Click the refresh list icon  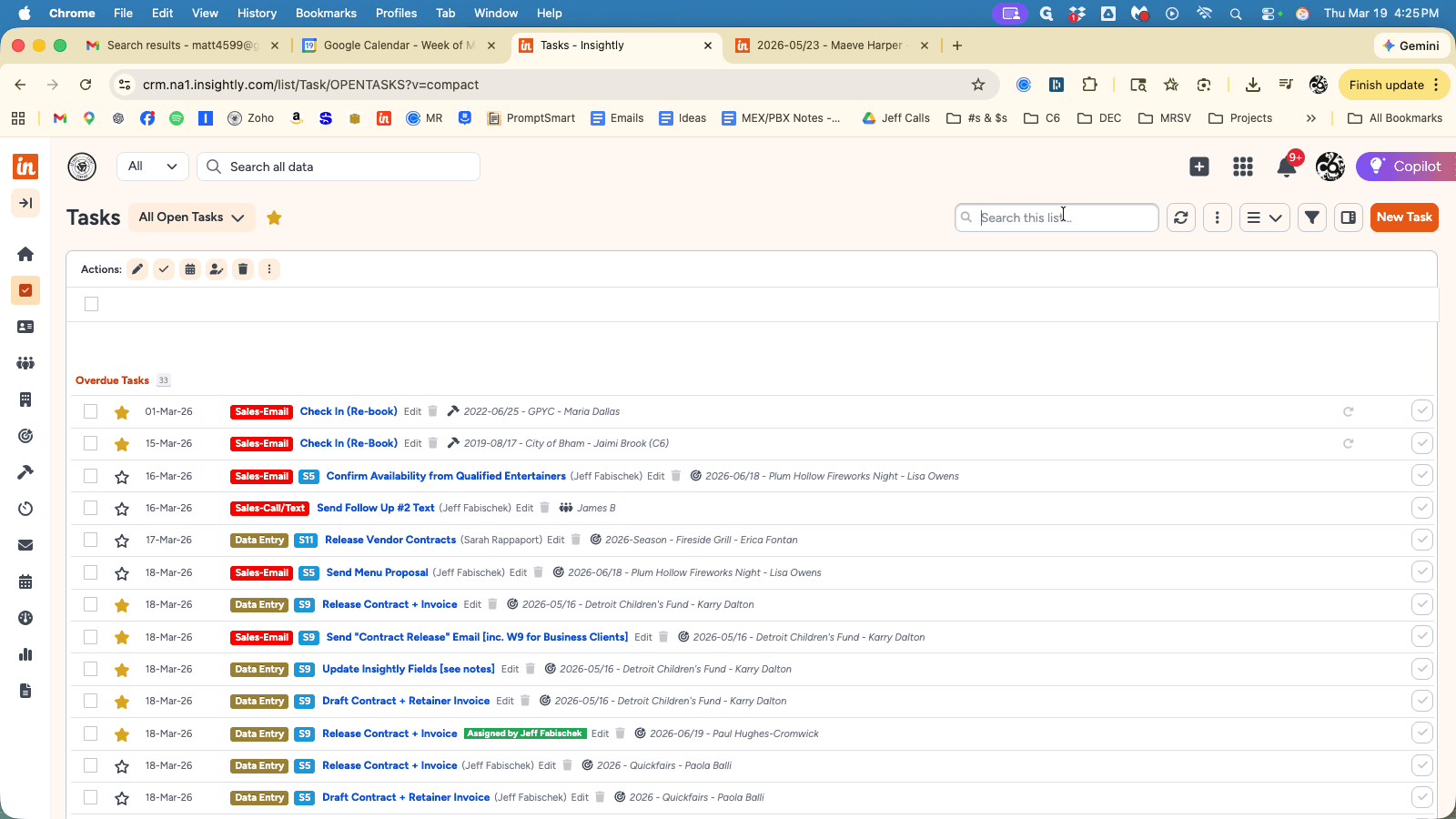click(1181, 217)
